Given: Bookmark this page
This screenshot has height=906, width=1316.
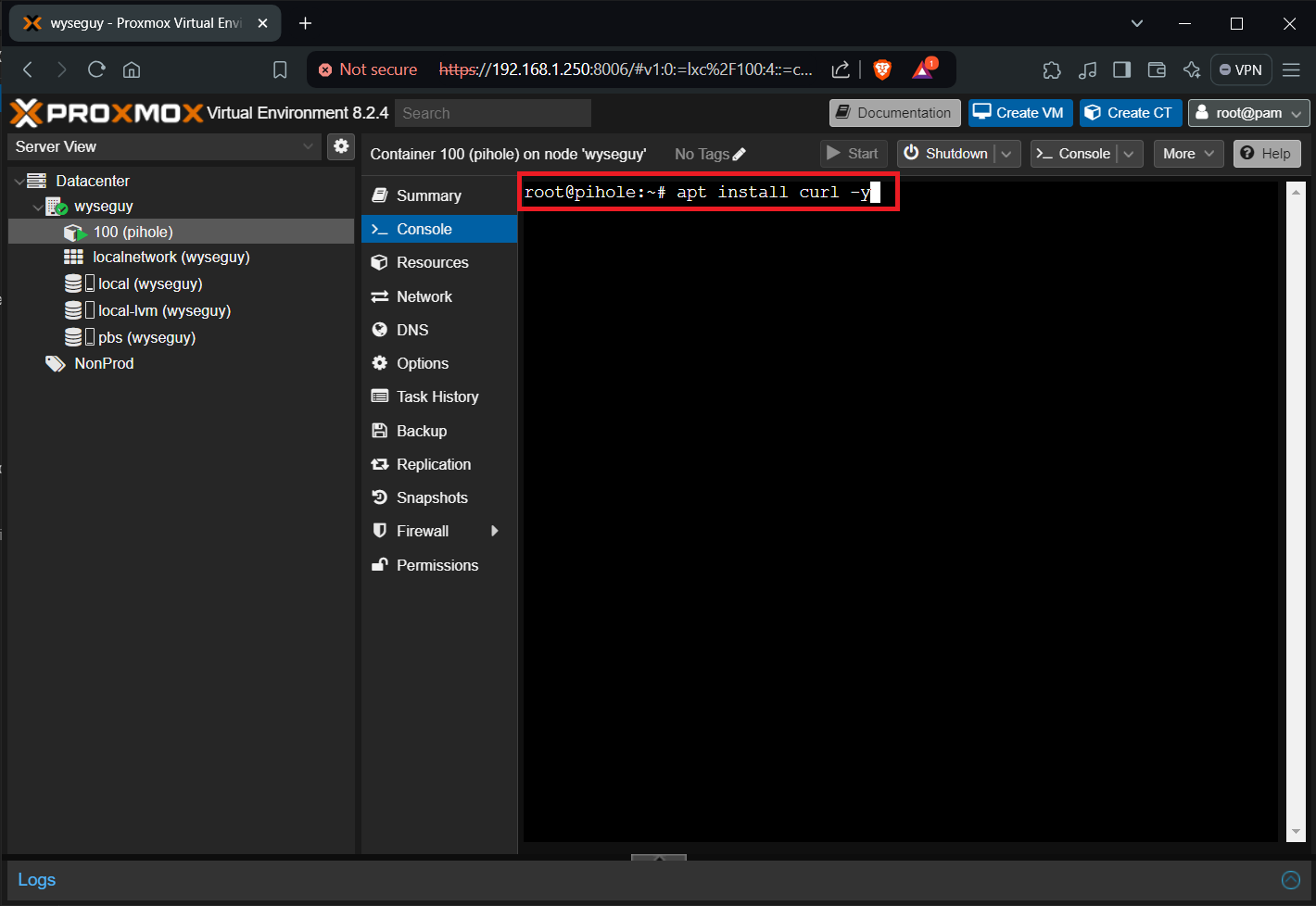Looking at the screenshot, I should click(x=280, y=69).
